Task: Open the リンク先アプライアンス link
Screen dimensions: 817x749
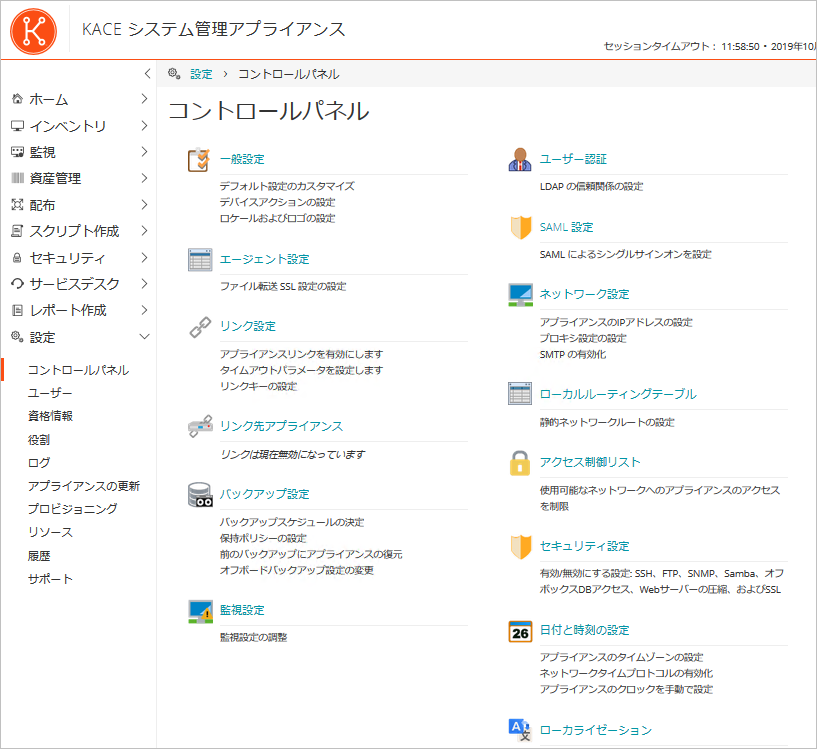Action: point(281,426)
